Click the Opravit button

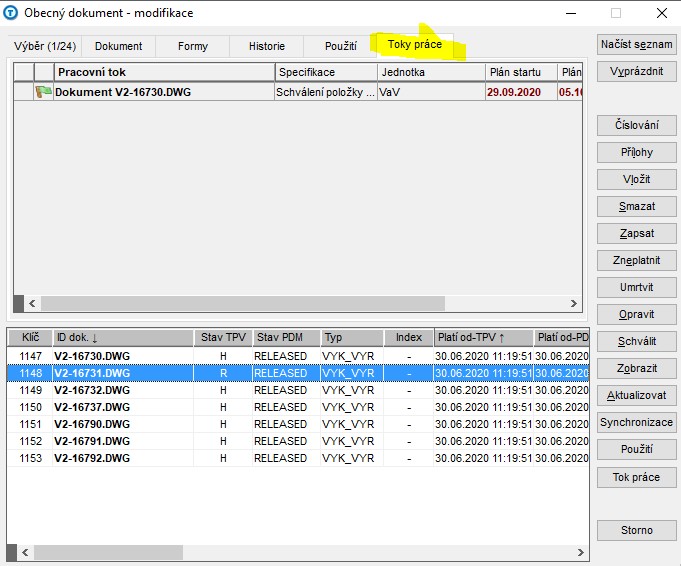coord(636,314)
